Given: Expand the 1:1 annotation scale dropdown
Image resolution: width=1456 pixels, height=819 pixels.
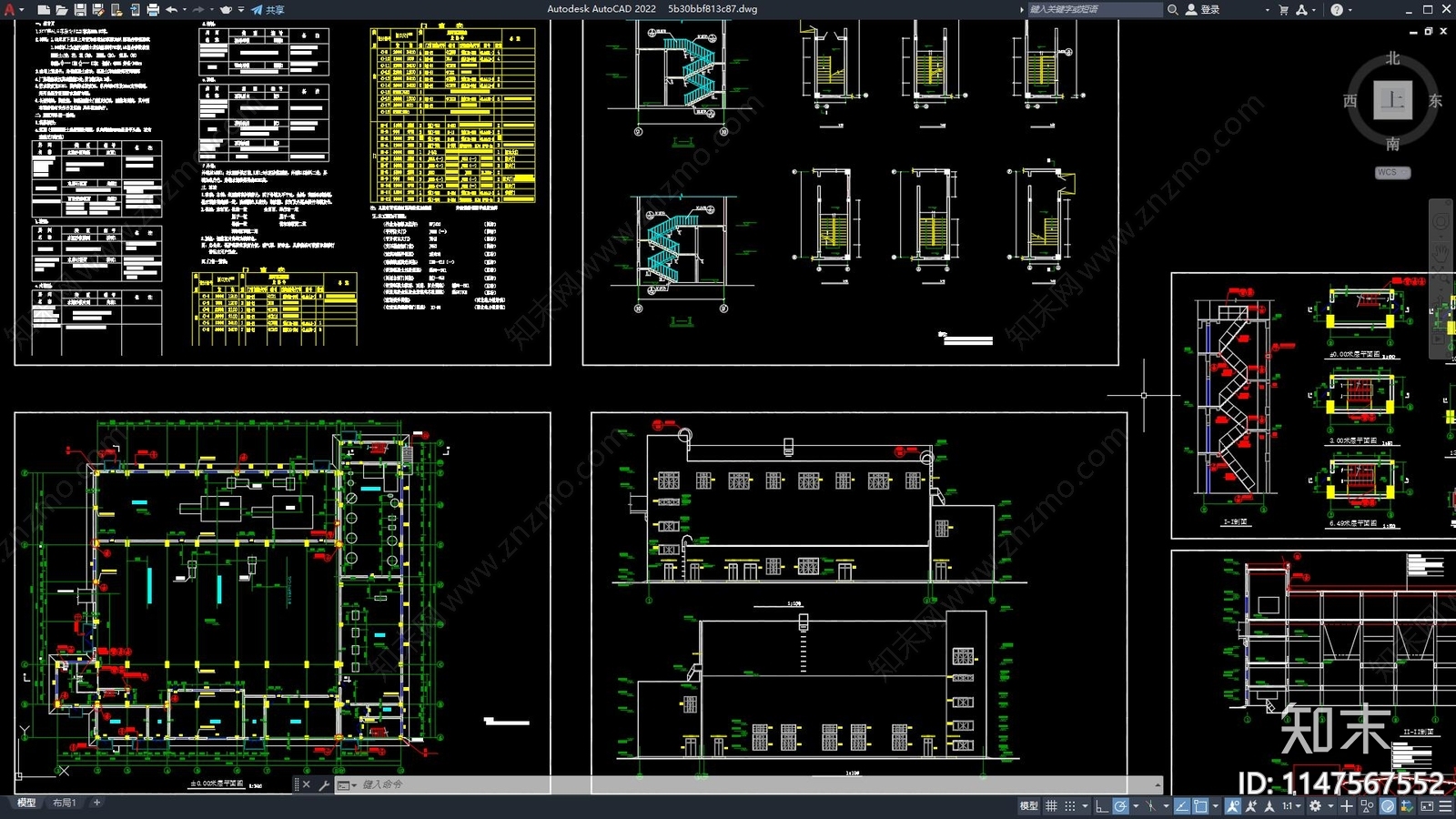Looking at the screenshot, I should click(1298, 806).
